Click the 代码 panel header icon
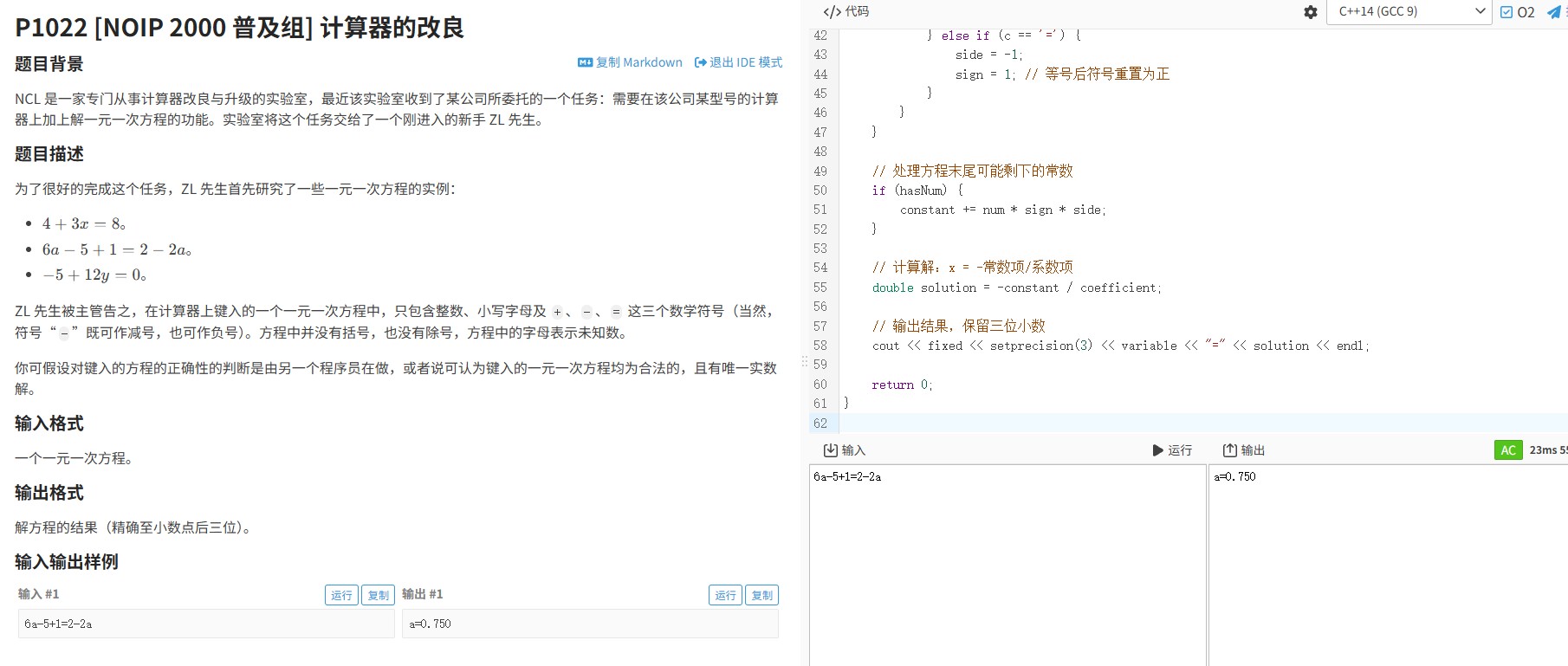The width and height of the screenshot is (1568, 666). pos(832,12)
